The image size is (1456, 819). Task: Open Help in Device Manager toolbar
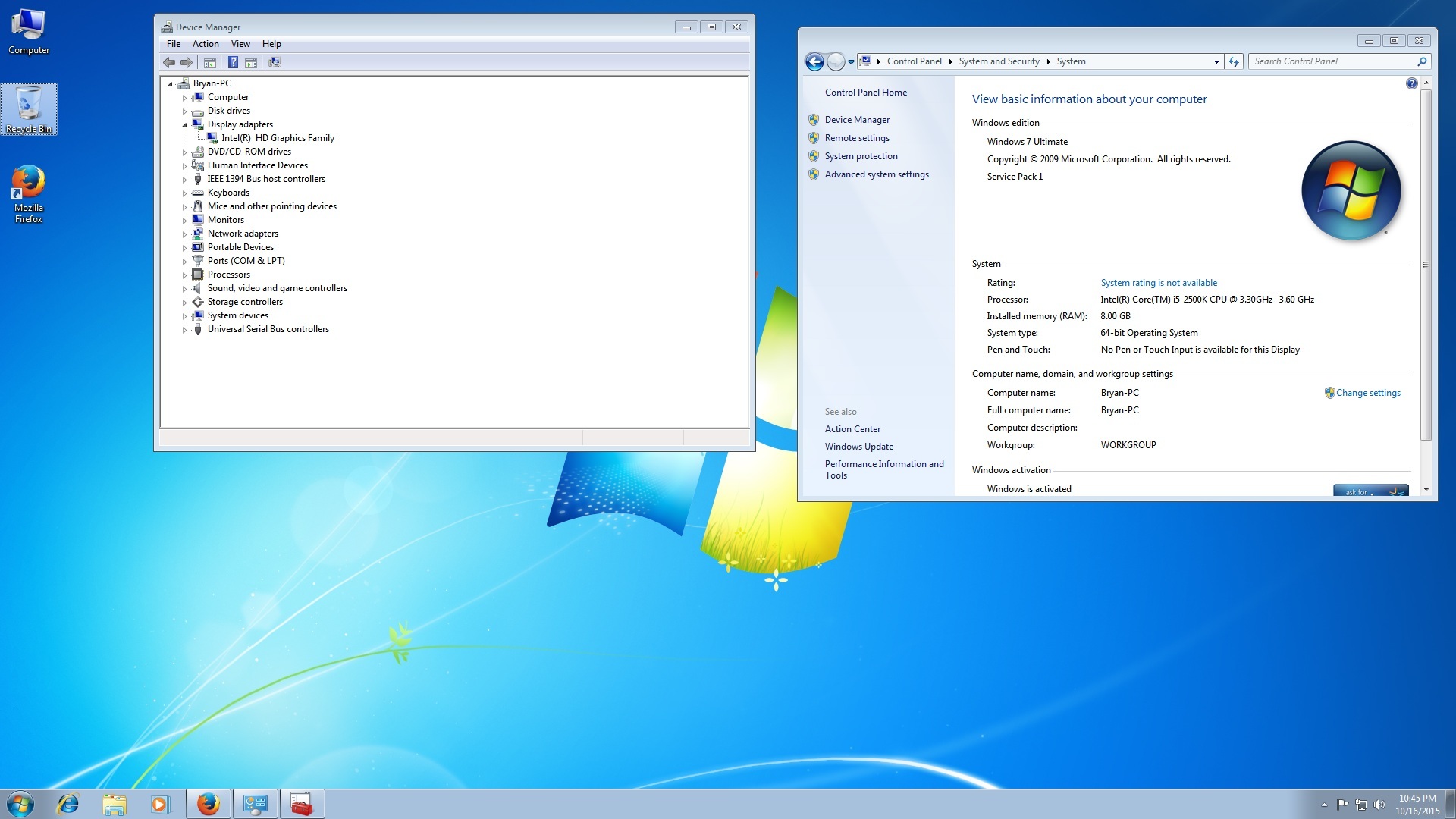233,62
